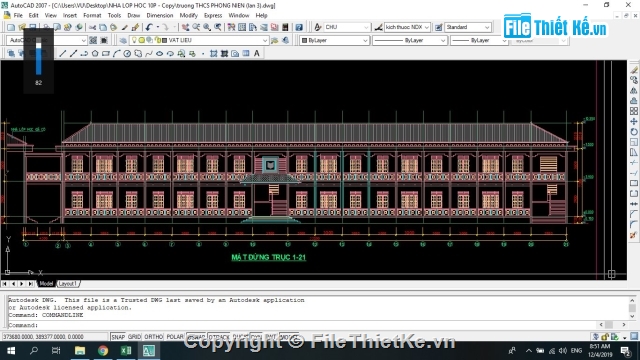Open the Edit menu
The width and height of the screenshot is (640, 360).
pyautogui.click(x=33, y=16)
